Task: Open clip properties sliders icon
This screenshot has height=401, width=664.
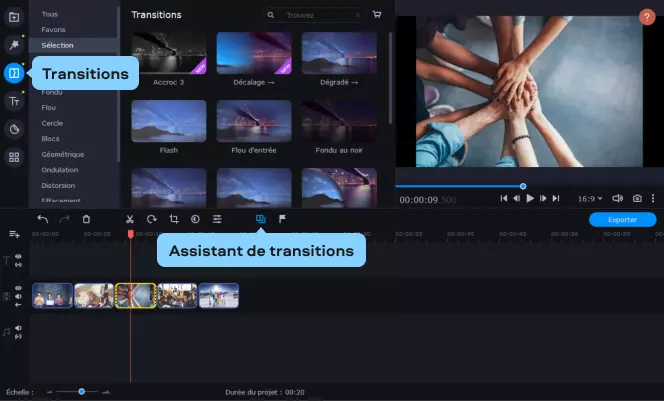Action: (217, 219)
